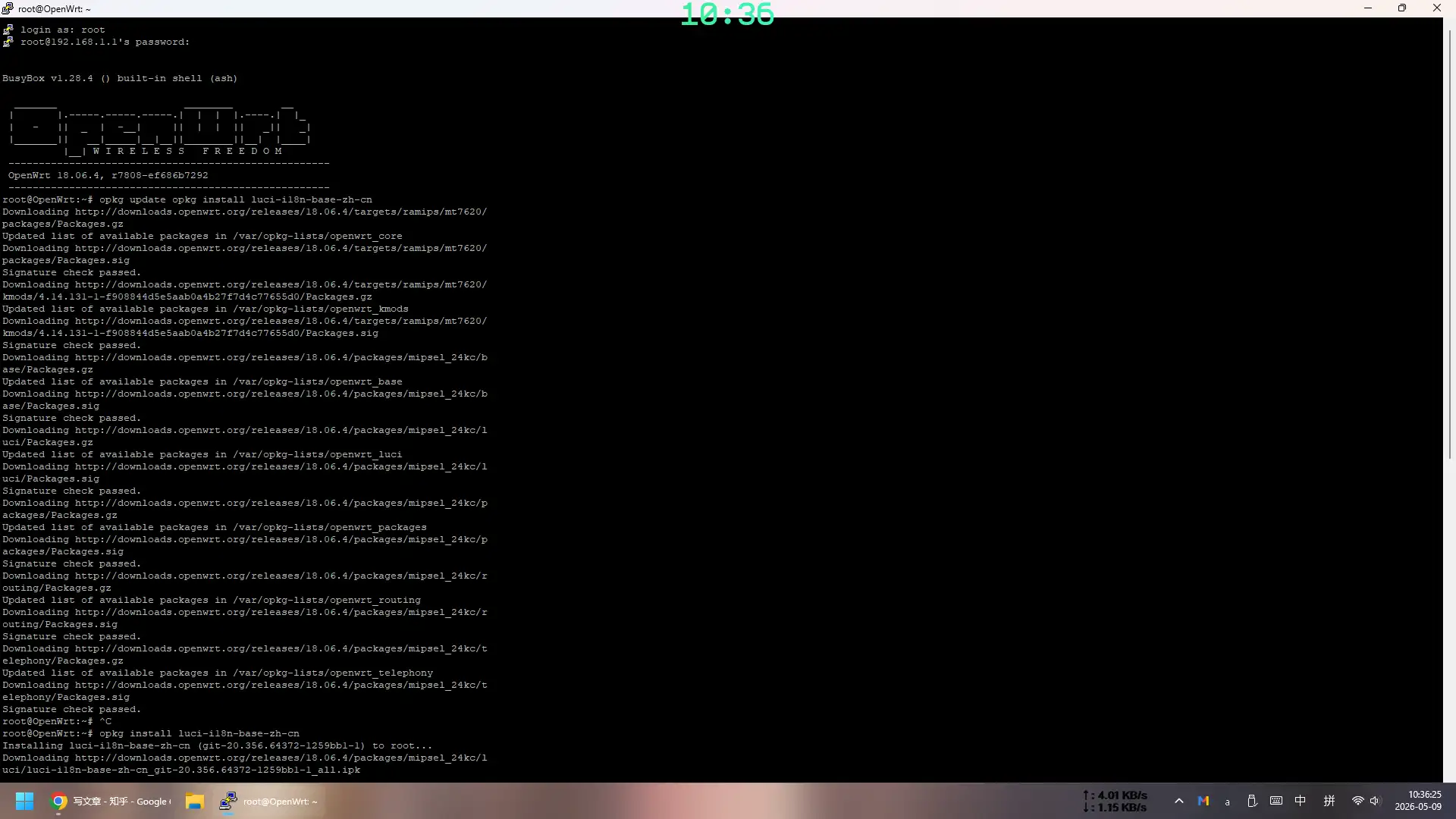Viewport: 1456px width, 819px height.
Task: Click the 'root@OpenWrt:~# ^C' prompt line
Action: pyautogui.click(x=57, y=721)
